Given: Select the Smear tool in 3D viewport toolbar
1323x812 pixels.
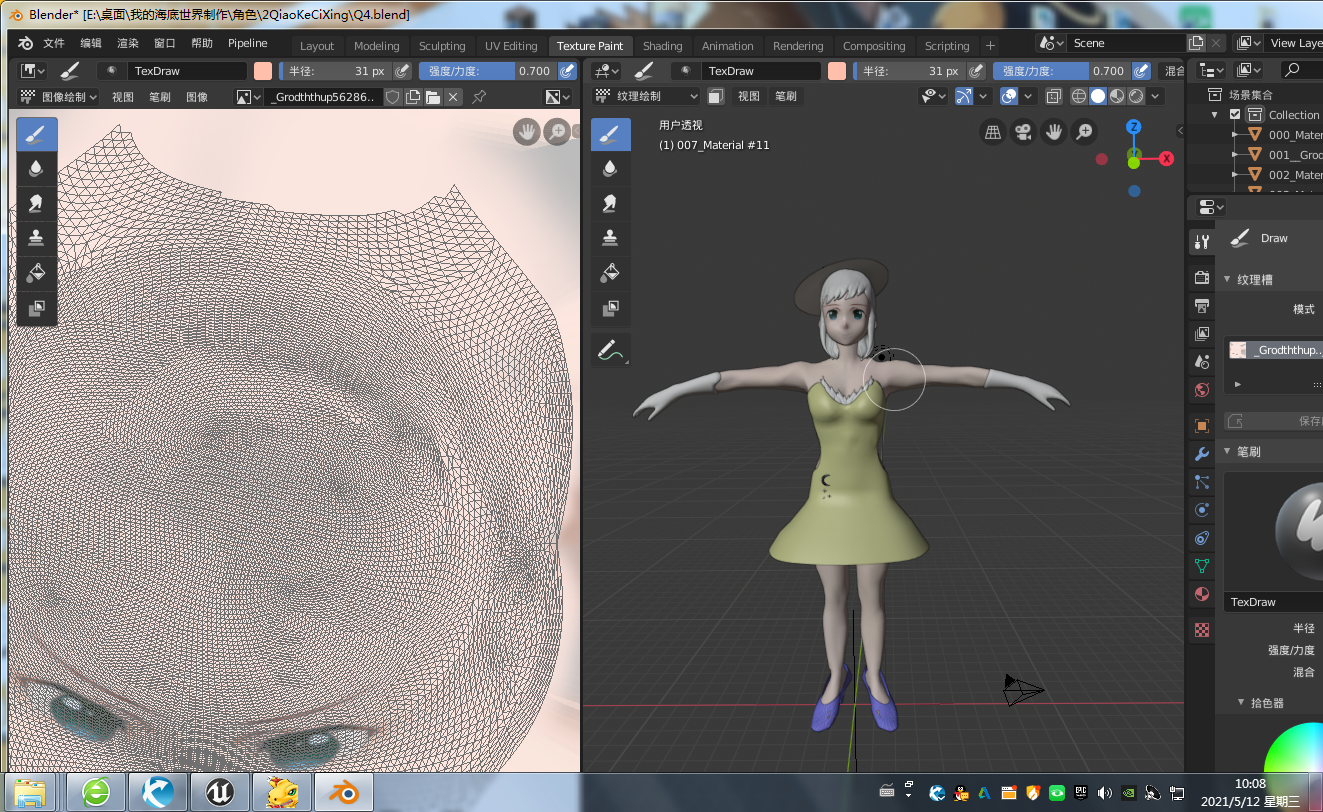Looking at the screenshot, I should pos(611,204).
